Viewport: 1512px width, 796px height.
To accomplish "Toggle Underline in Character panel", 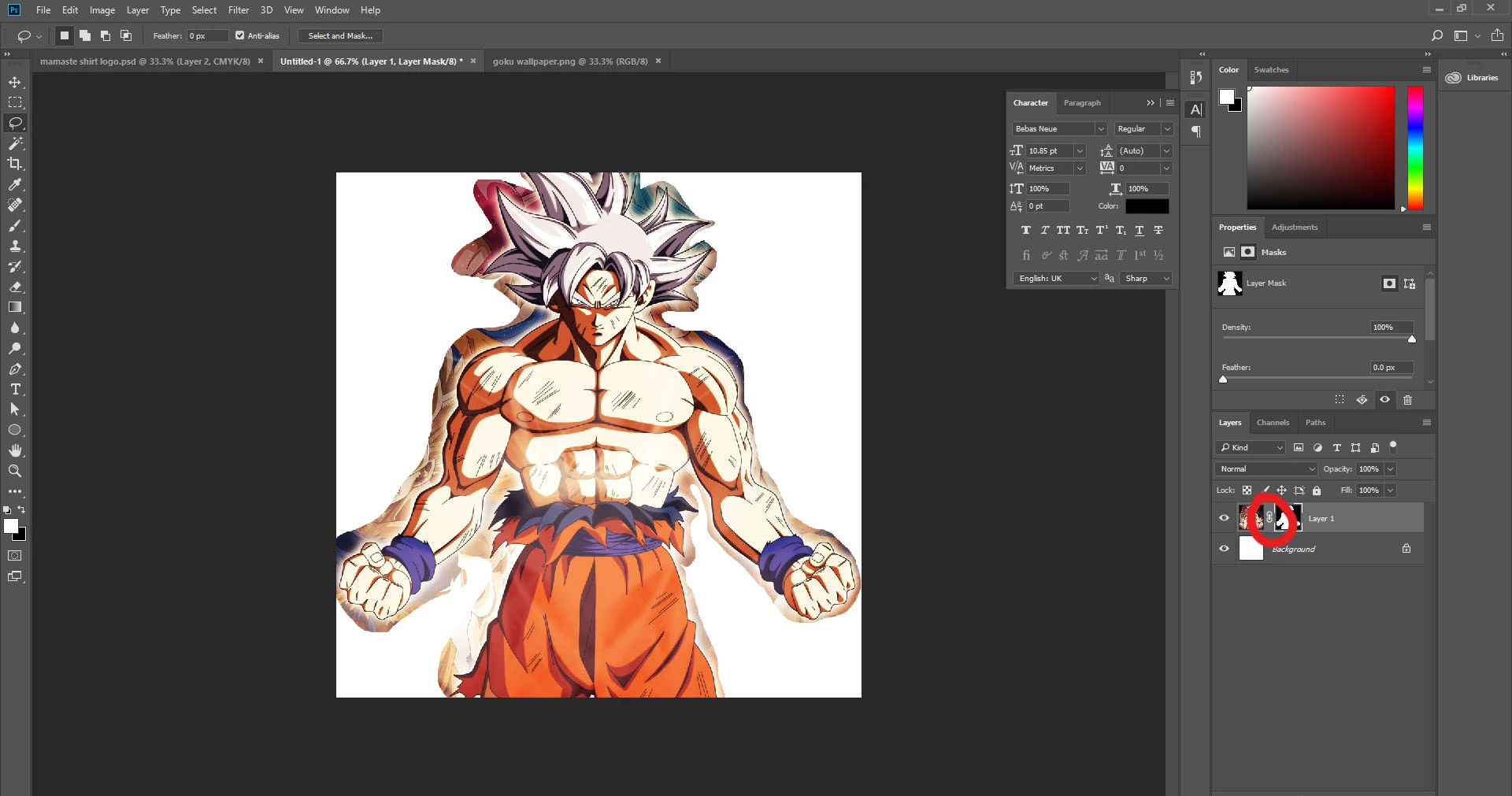I will (1139, 231).
